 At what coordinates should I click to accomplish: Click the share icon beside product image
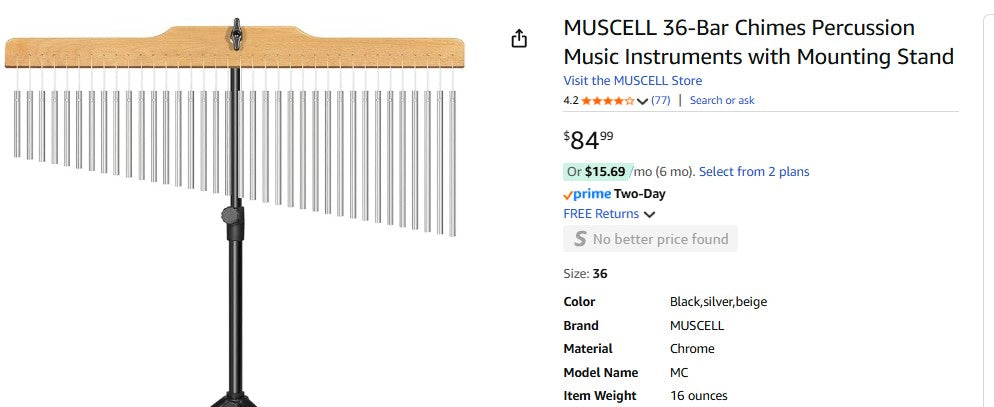coord(518,39)
